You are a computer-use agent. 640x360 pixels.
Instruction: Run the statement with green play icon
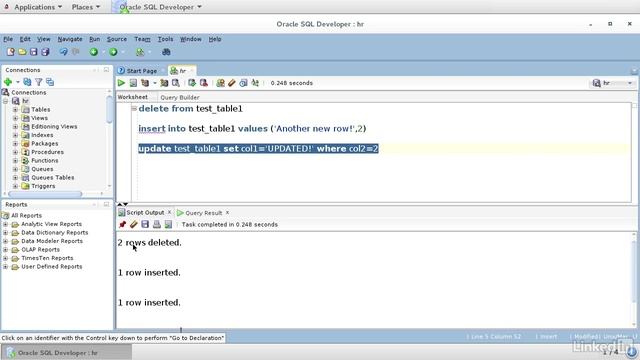pyautogui.click(x=121, y=83)
